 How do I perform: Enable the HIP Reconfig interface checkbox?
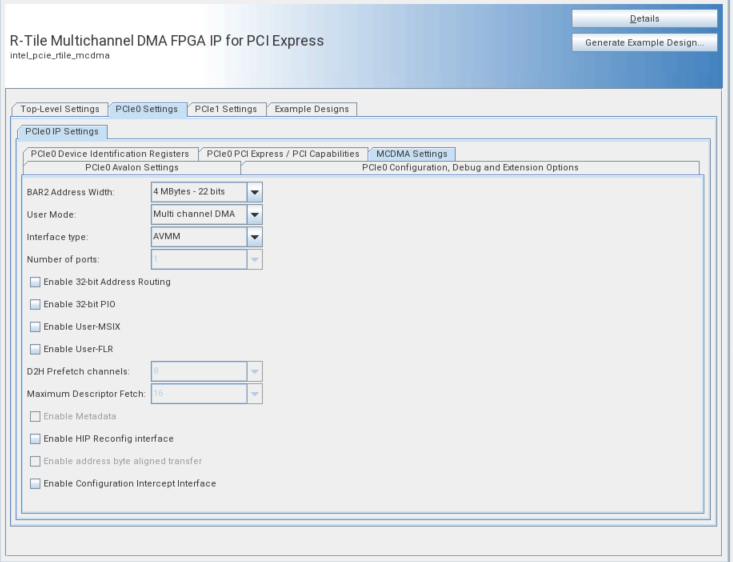coord(36,439)
